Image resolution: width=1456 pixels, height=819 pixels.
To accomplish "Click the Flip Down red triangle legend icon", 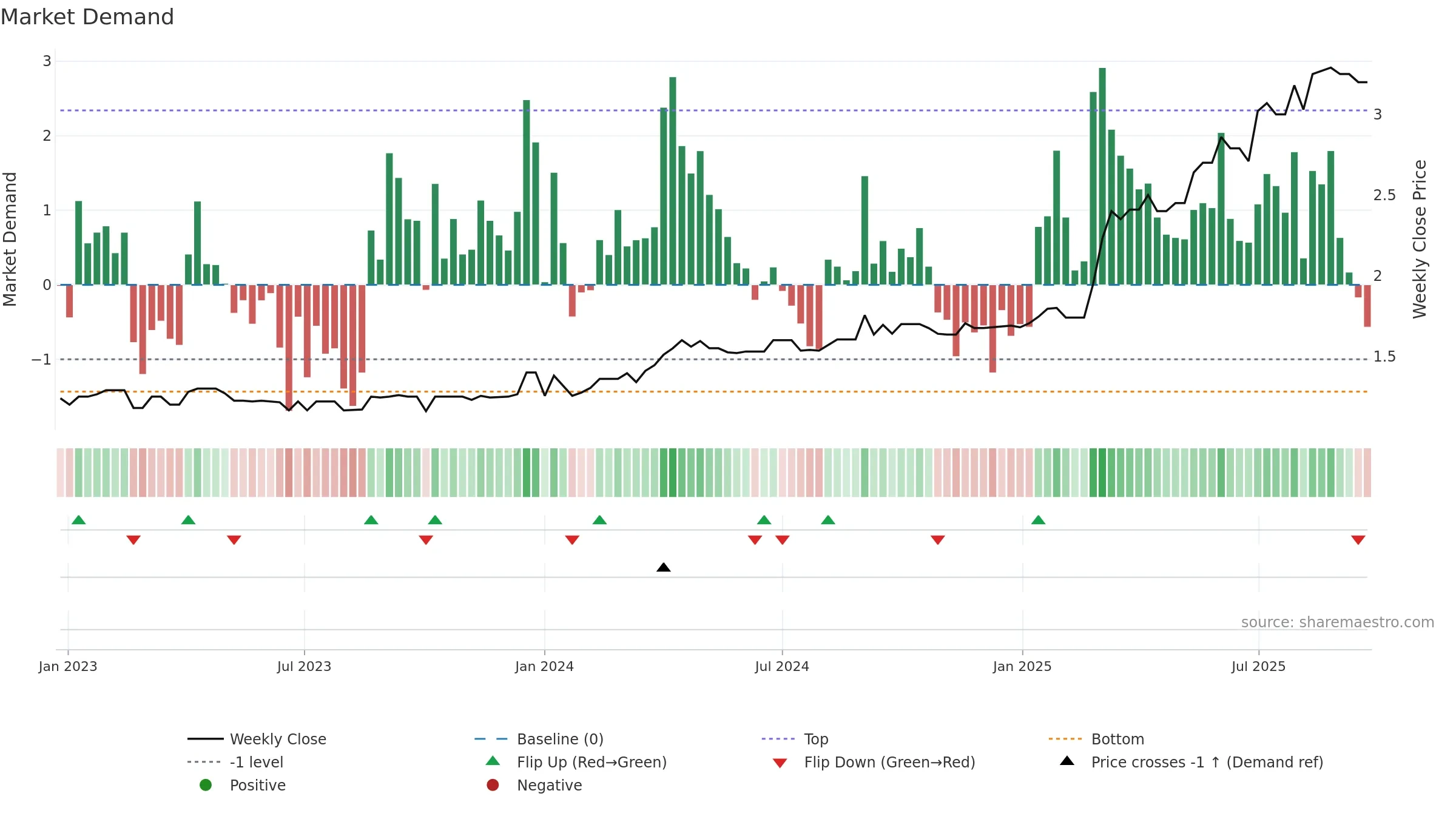I will [780, 763].
